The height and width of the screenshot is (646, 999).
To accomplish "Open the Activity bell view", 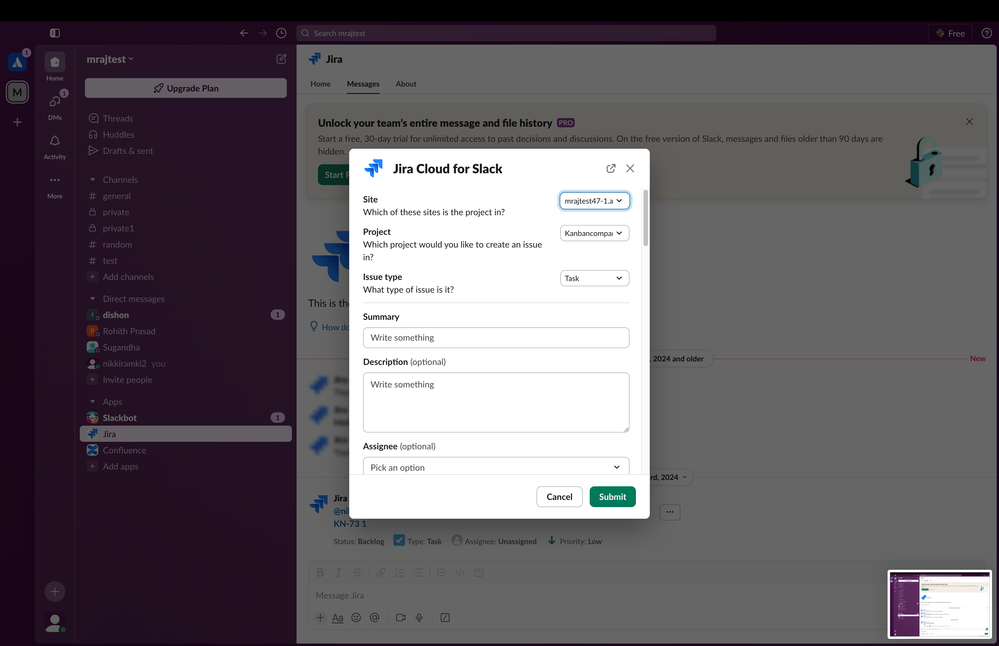I will [55, 146].
